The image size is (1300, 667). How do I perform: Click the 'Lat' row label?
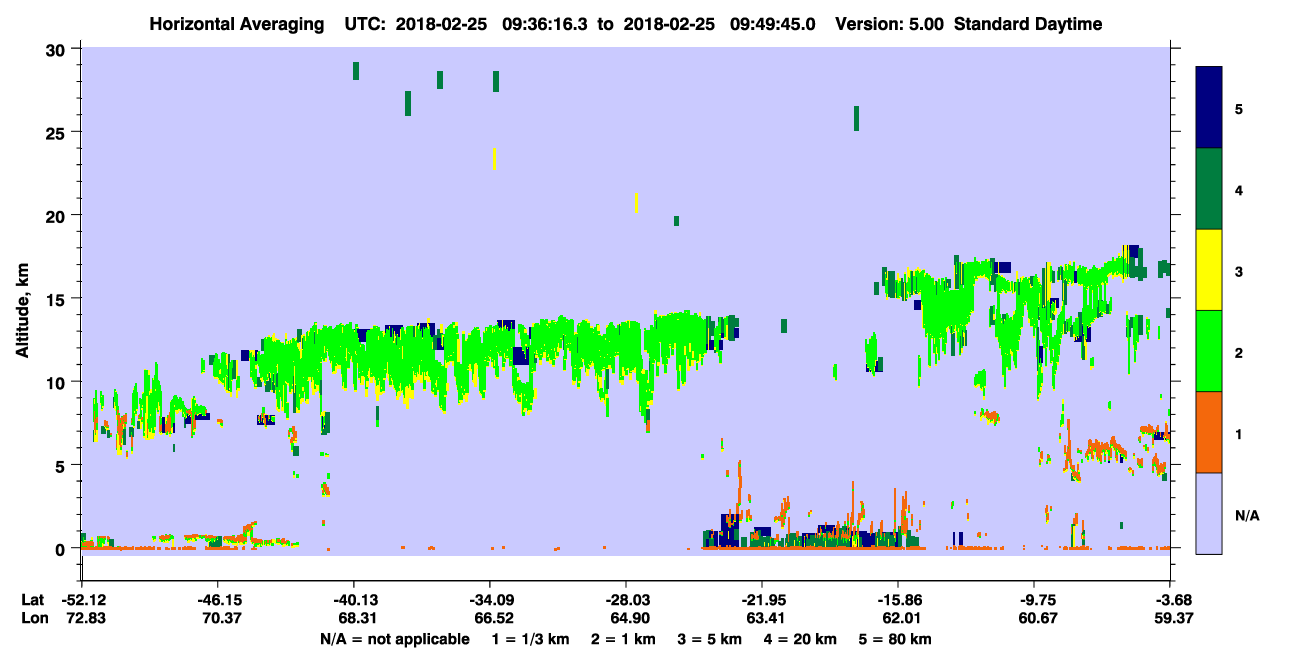pyautogui.click(x=32, y=600)
